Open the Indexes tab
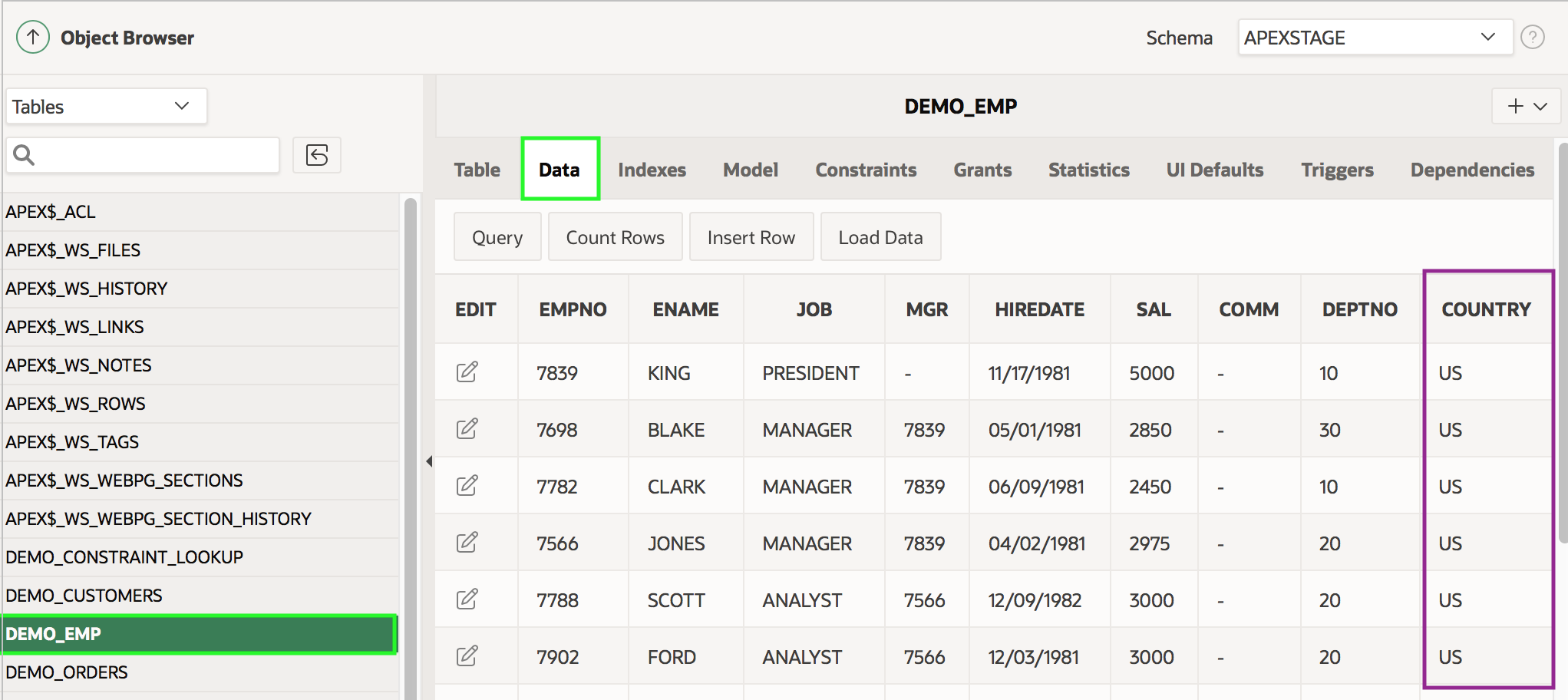 click(652, 170)
